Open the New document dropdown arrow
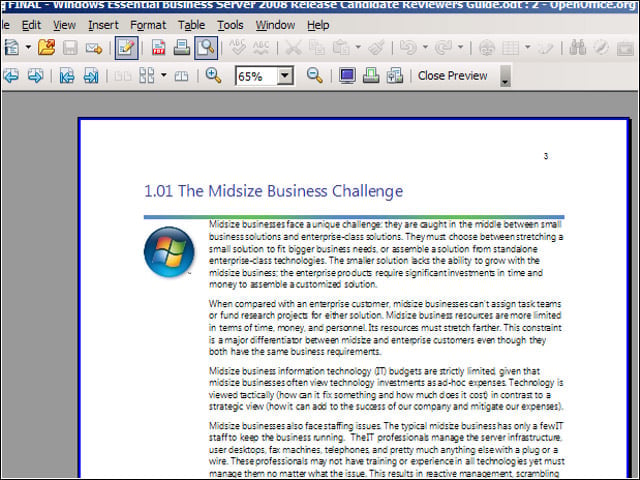This screenshot has width=640, height=480. tap(28, 48)
